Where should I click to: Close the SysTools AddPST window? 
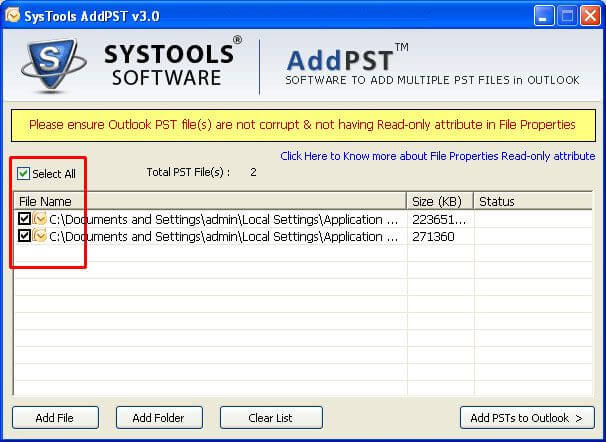(591, 16)
